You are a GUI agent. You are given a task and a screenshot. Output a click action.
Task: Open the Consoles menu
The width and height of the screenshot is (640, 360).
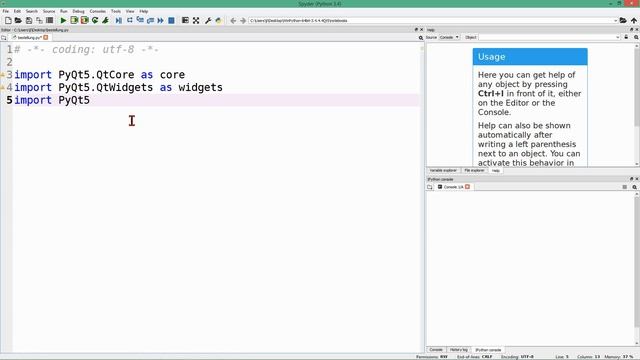pyautogui.click(x=98, y=11)
